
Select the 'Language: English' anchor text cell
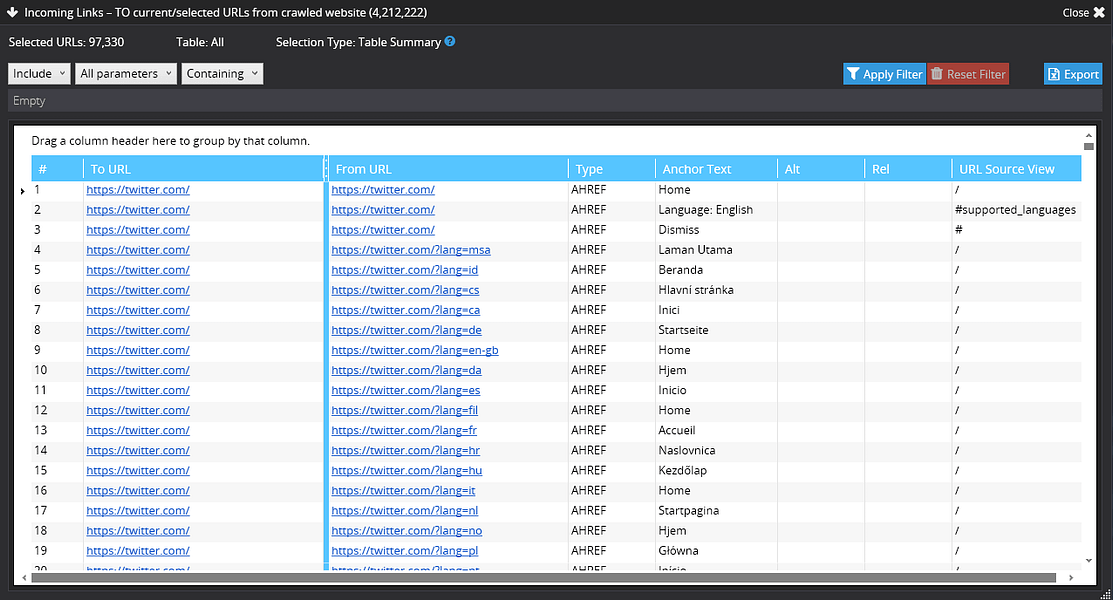(x=716, y=209)
